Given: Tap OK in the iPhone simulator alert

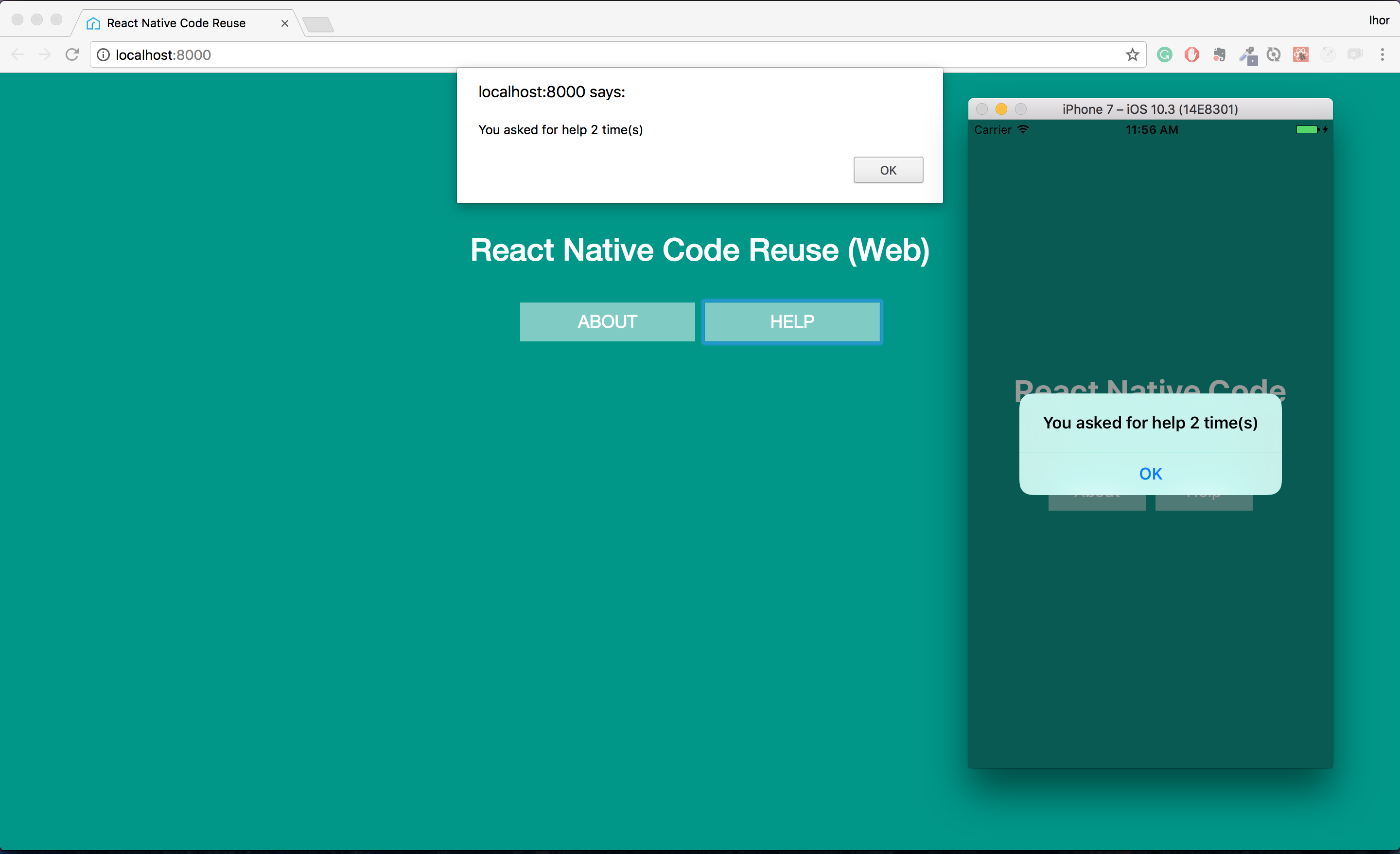Looking at the screenshot, I should (1150, 474).
